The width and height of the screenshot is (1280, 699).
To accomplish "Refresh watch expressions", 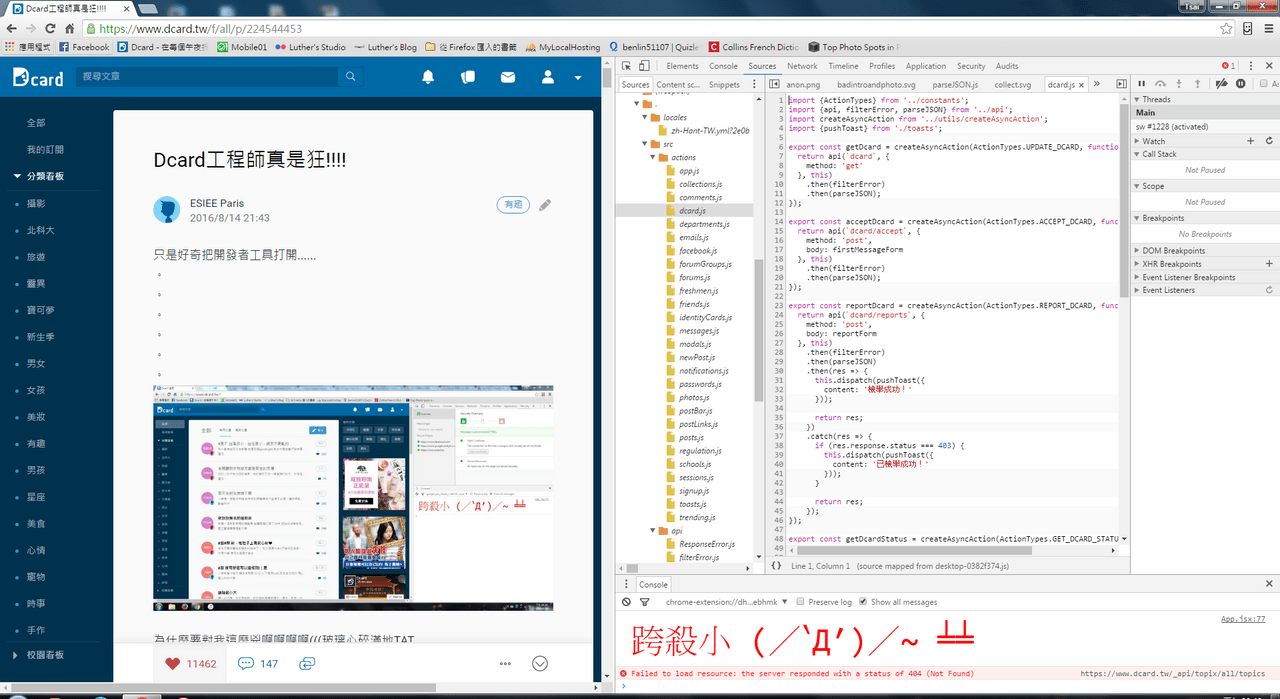I will [1269, 141].
